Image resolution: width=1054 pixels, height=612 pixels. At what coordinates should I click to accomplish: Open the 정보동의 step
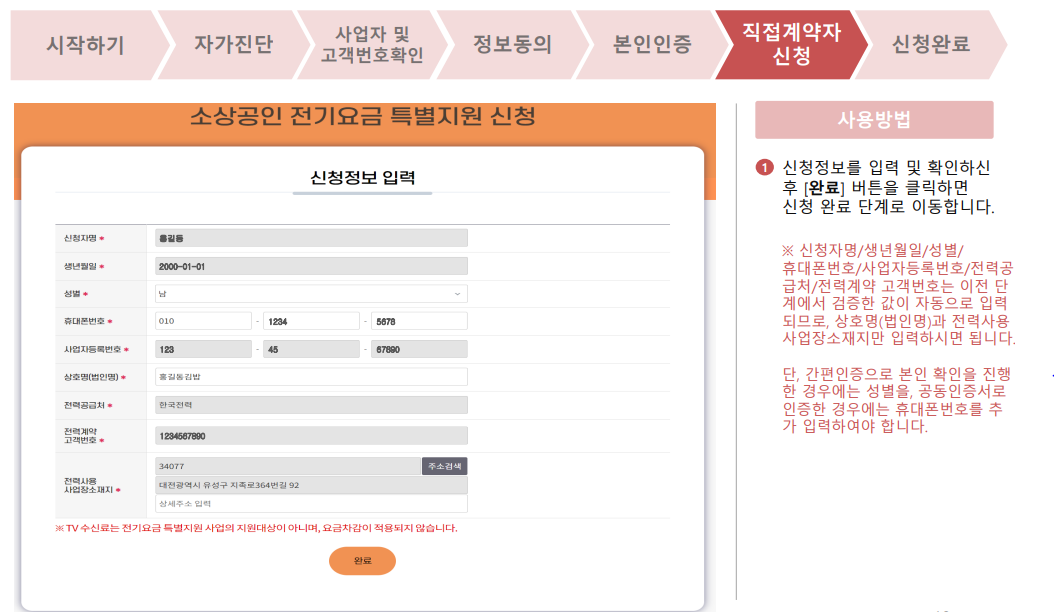[513, 45]
